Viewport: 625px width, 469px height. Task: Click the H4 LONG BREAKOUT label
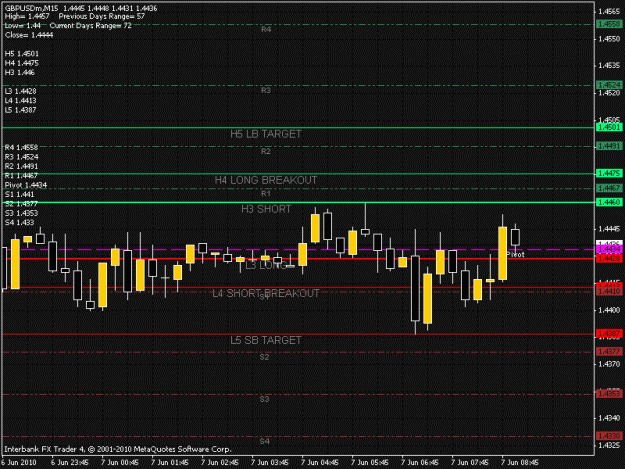point(266,181)
